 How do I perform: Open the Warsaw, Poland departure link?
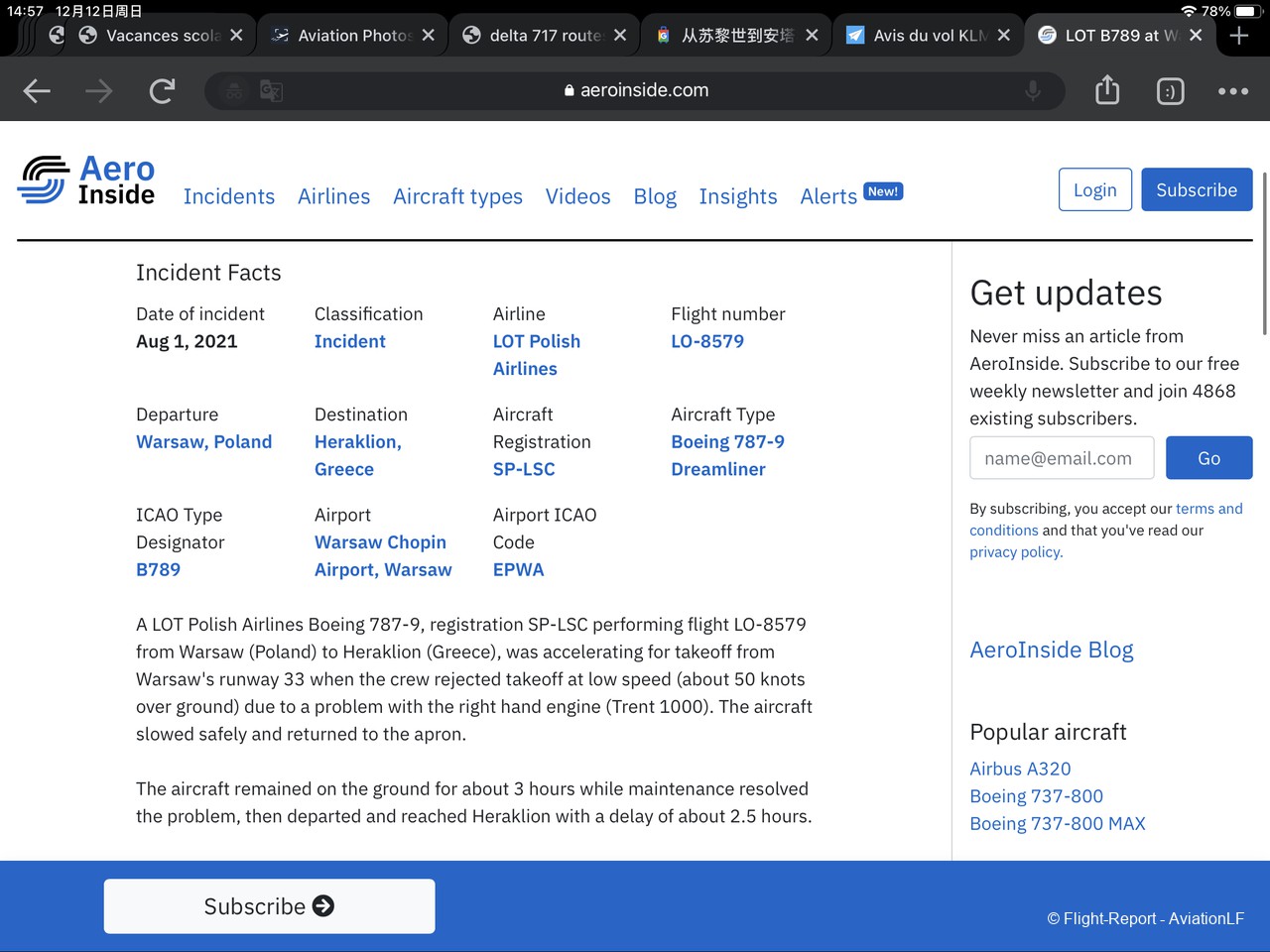click(203, 441)
